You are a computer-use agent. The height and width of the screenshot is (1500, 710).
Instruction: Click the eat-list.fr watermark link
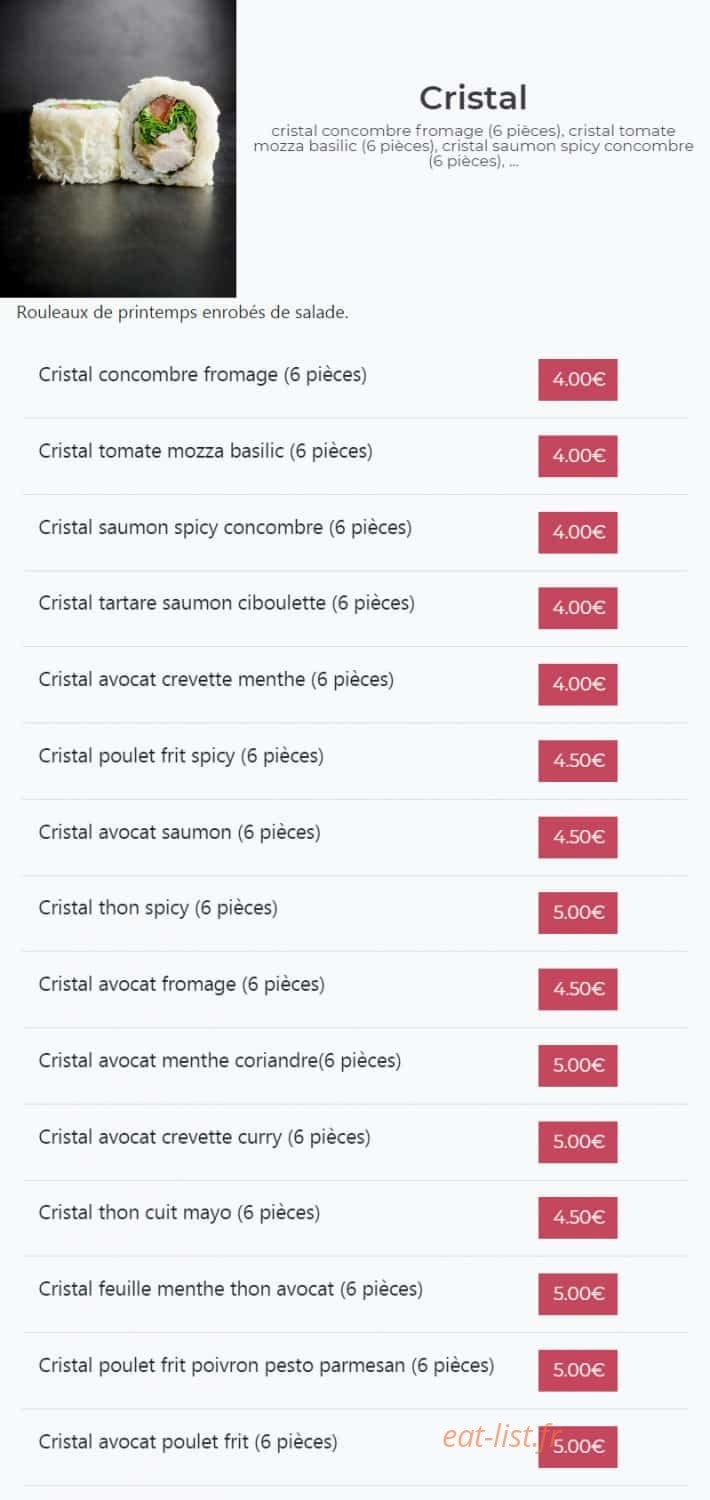tap(502, 1437)
